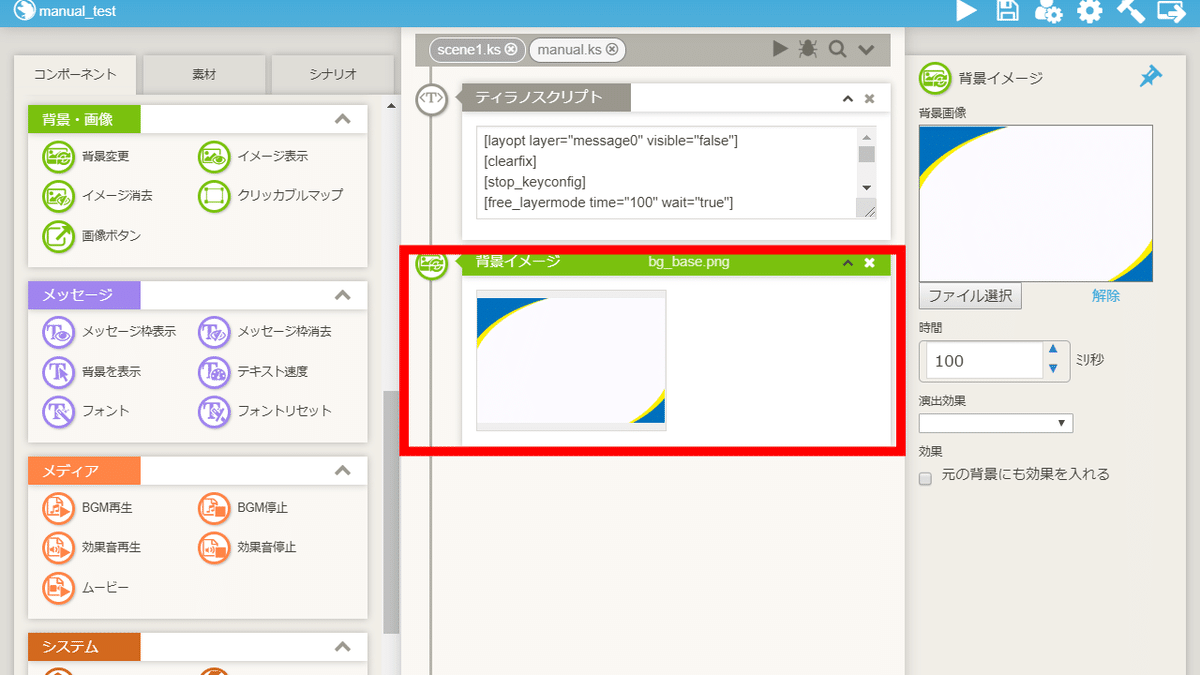Open the 演出効果 dropdown
The height and width of the screenshot is (675, 1200).
click(996, 423)
